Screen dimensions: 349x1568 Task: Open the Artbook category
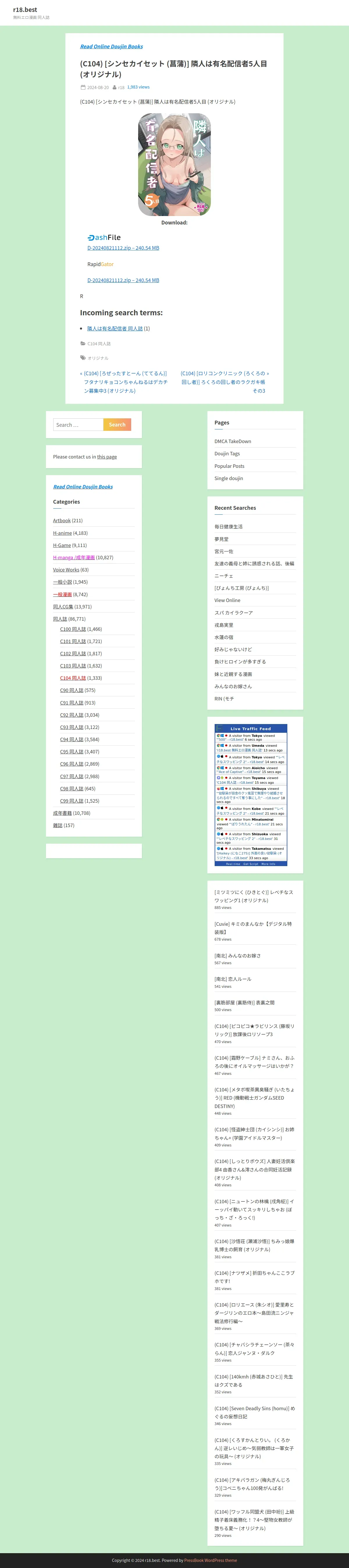coord(61,521)
